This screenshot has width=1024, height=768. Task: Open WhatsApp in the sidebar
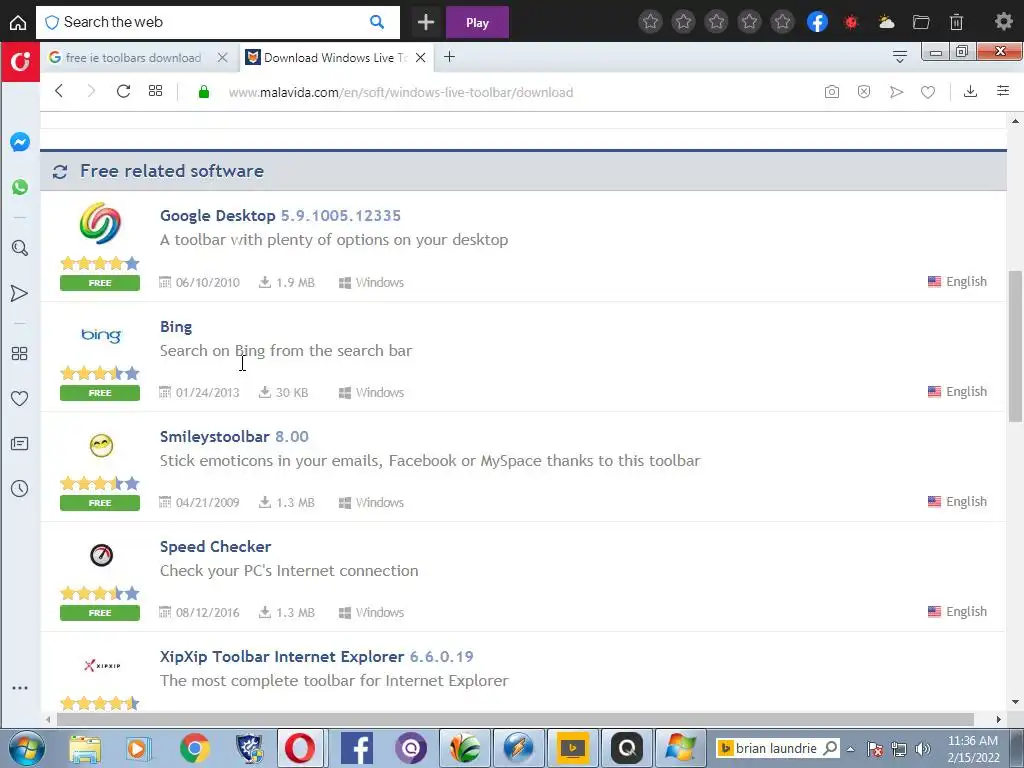(20, 187)
